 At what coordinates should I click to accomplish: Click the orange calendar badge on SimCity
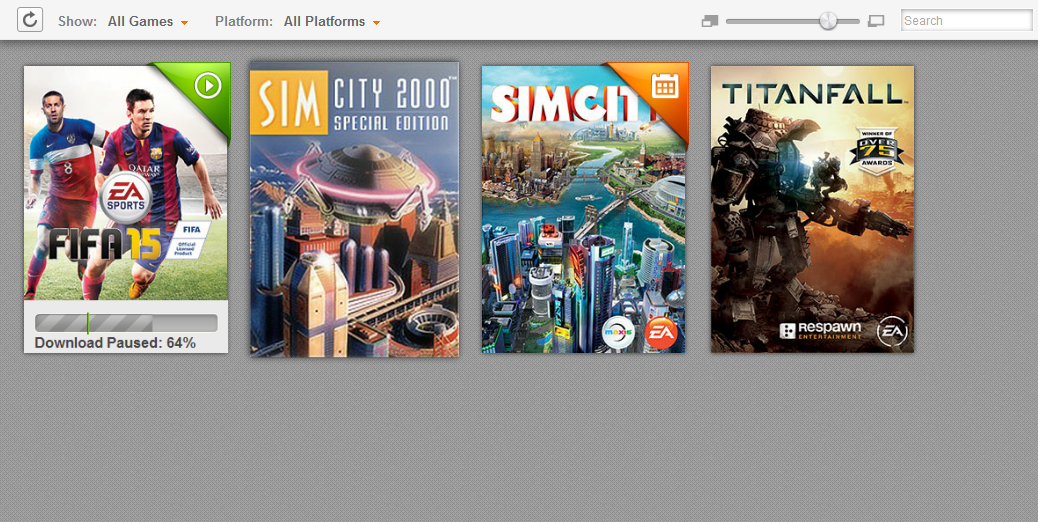pyautogui.click(x=665, y=86)
